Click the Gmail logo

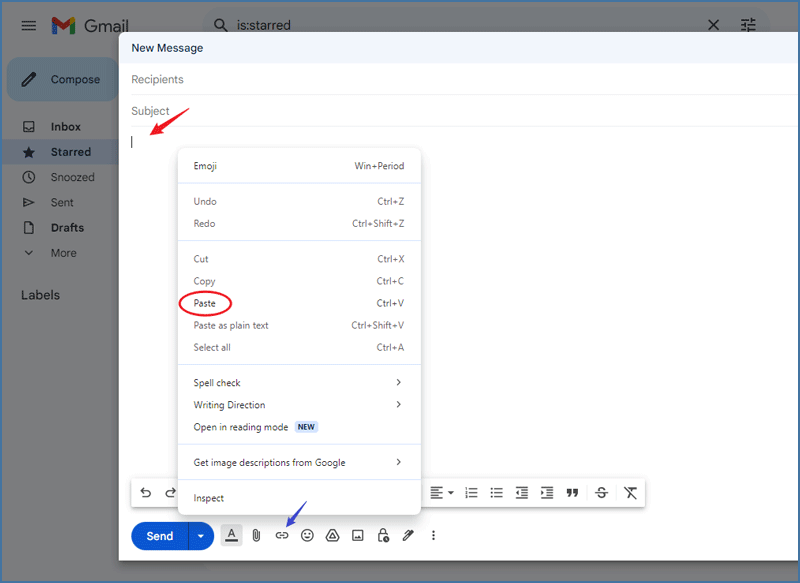[x=90, y=26]
